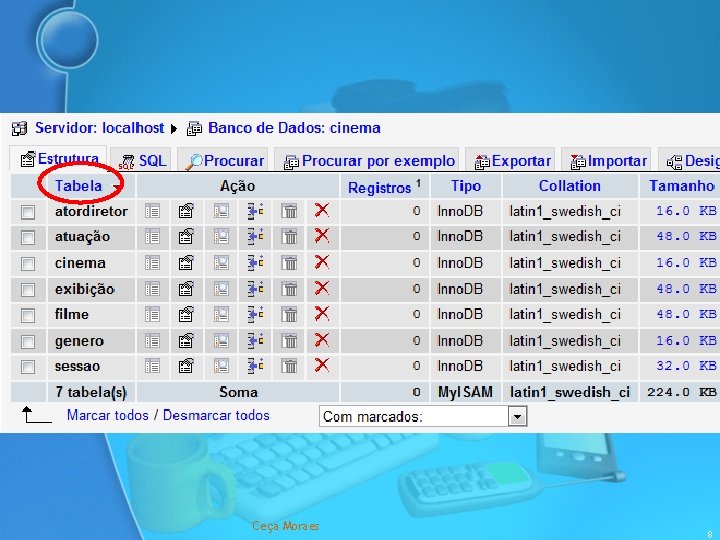Open the filme table name
This screenshot has height=540, width=720.
click(x=72, y=315)
